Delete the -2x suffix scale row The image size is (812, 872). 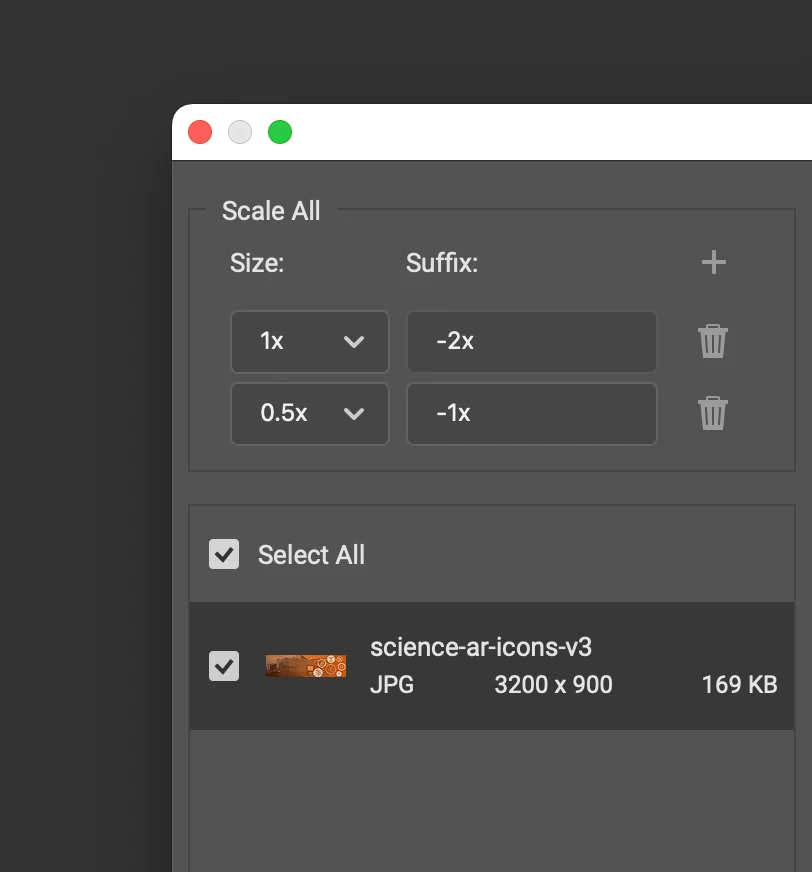[x=712, y=341]
